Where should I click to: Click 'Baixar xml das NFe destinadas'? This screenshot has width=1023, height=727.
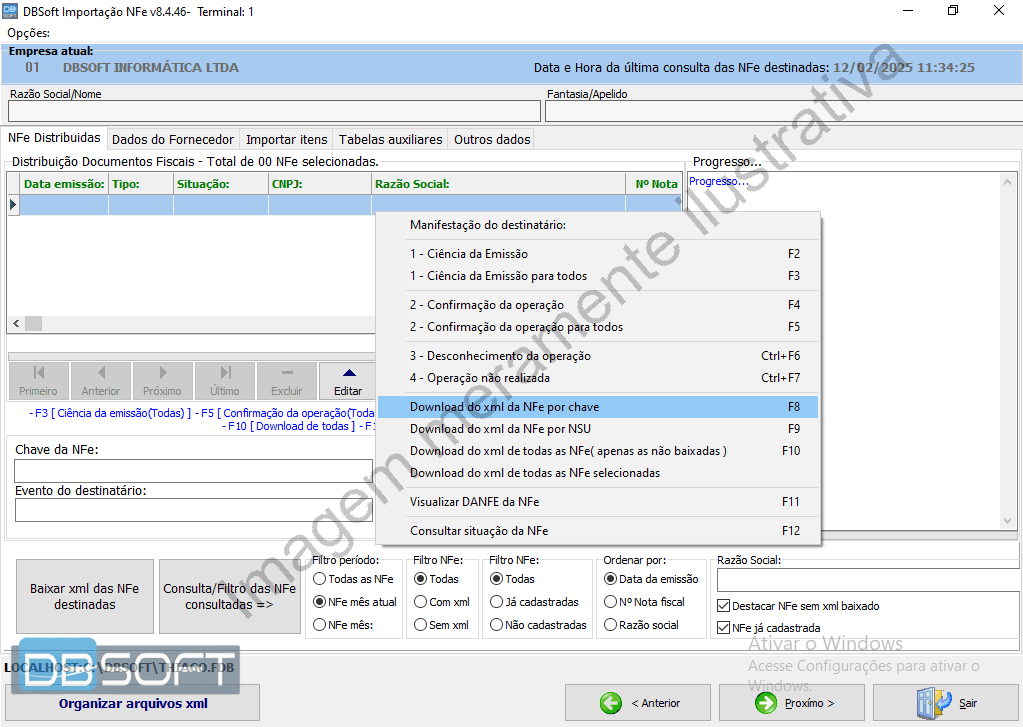point(84,596)
